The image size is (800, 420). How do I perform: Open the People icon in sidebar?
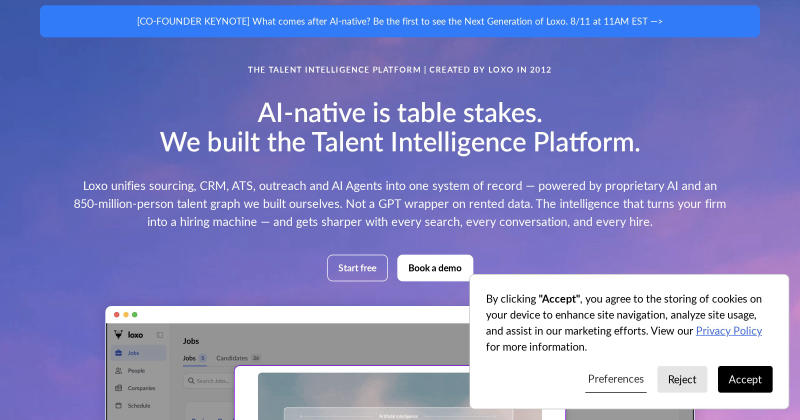tap(119, 370)
